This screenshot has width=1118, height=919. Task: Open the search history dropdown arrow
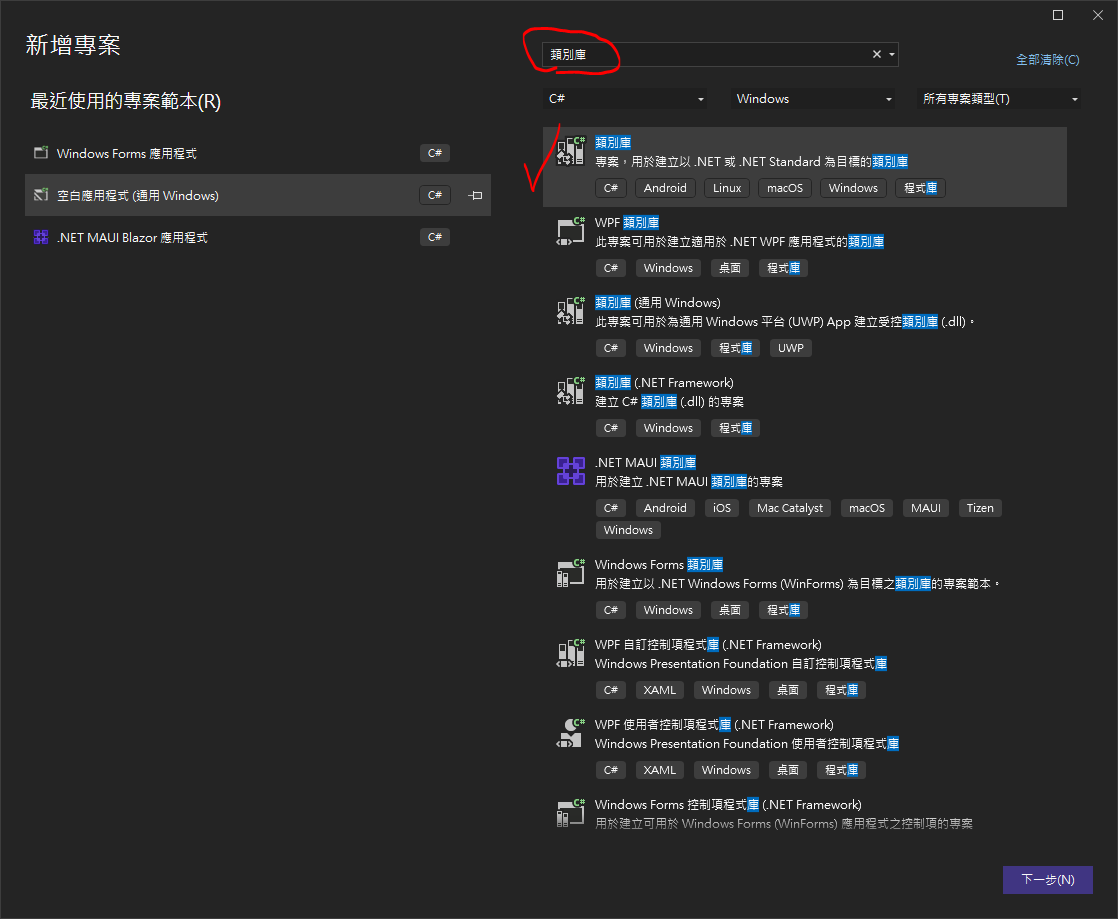[x=891, y=54]
